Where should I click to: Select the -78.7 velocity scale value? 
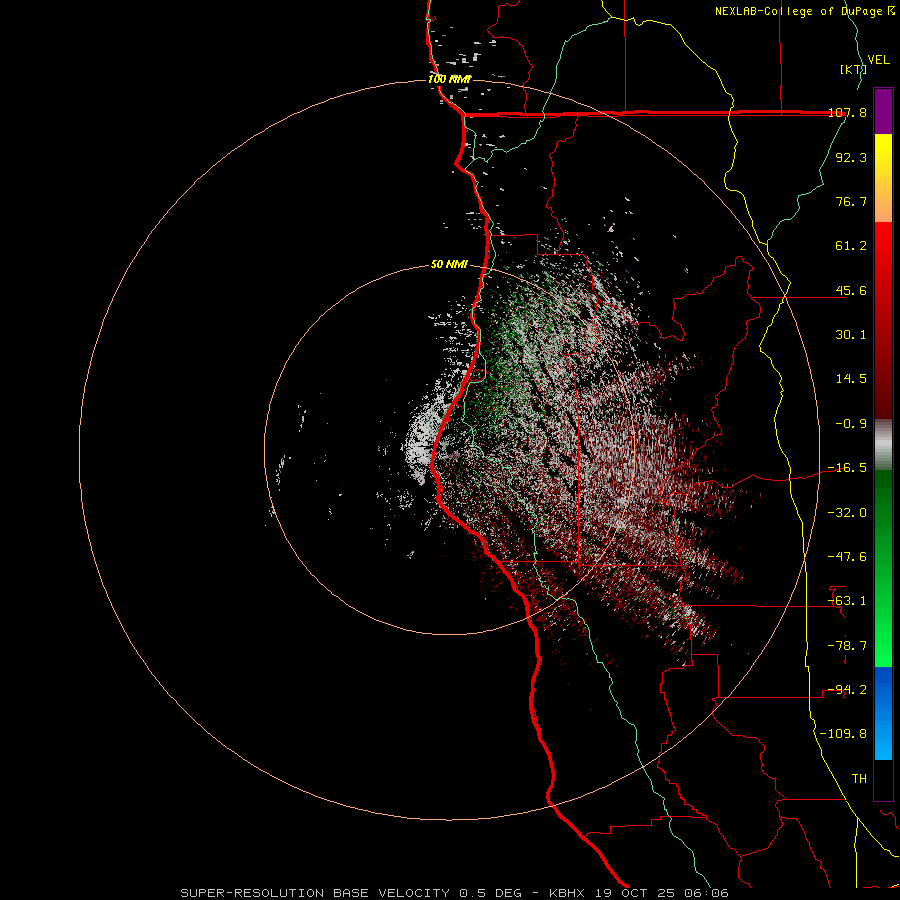tap(848, 646)
